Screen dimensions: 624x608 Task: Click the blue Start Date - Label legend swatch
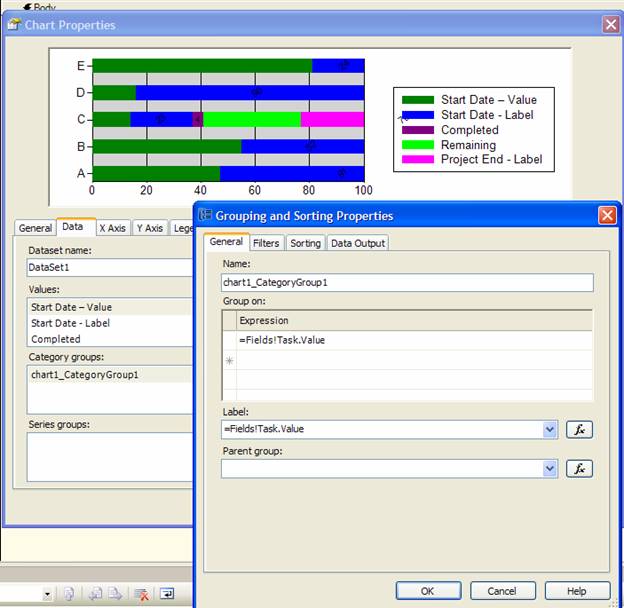418,115
